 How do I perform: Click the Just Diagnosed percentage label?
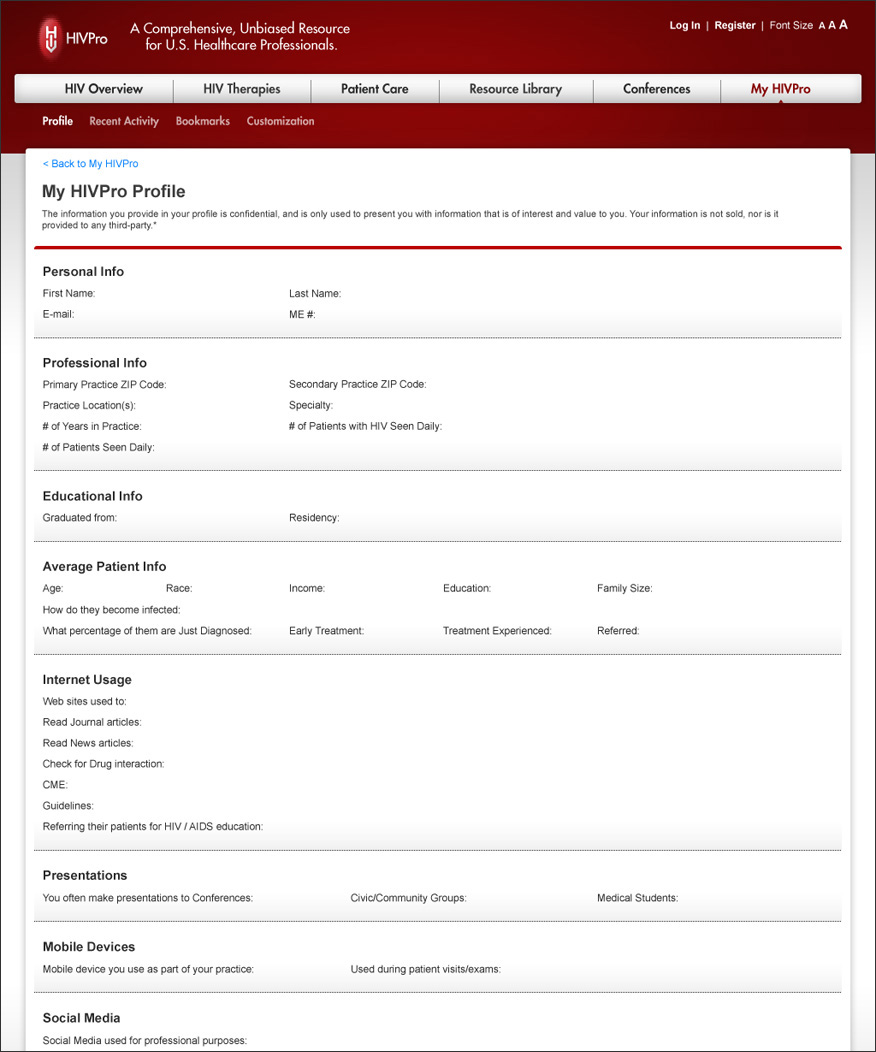tap(147, 631)
